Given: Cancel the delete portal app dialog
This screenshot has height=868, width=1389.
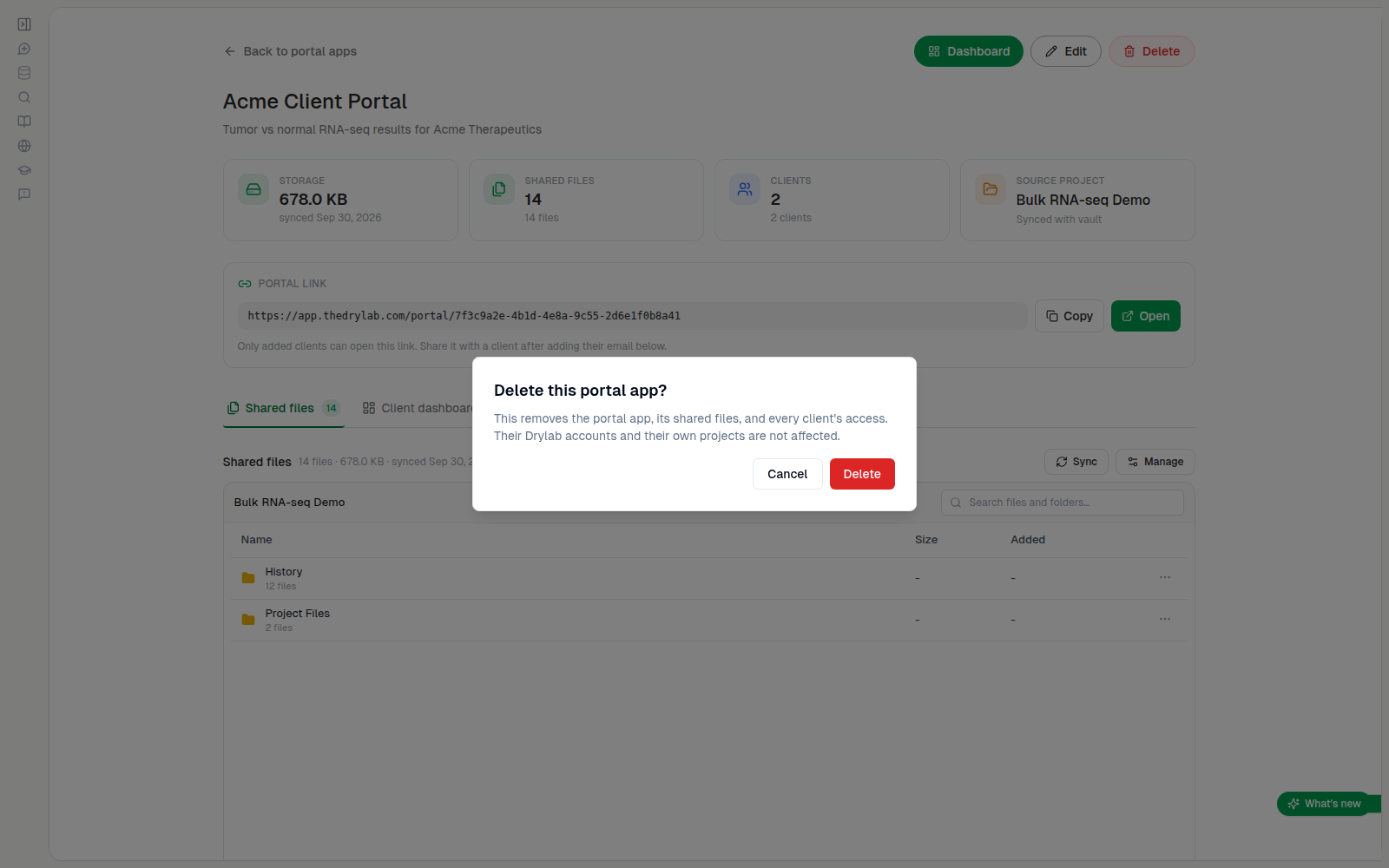Looking at the screenshot, I should click(x=787, y=474).
